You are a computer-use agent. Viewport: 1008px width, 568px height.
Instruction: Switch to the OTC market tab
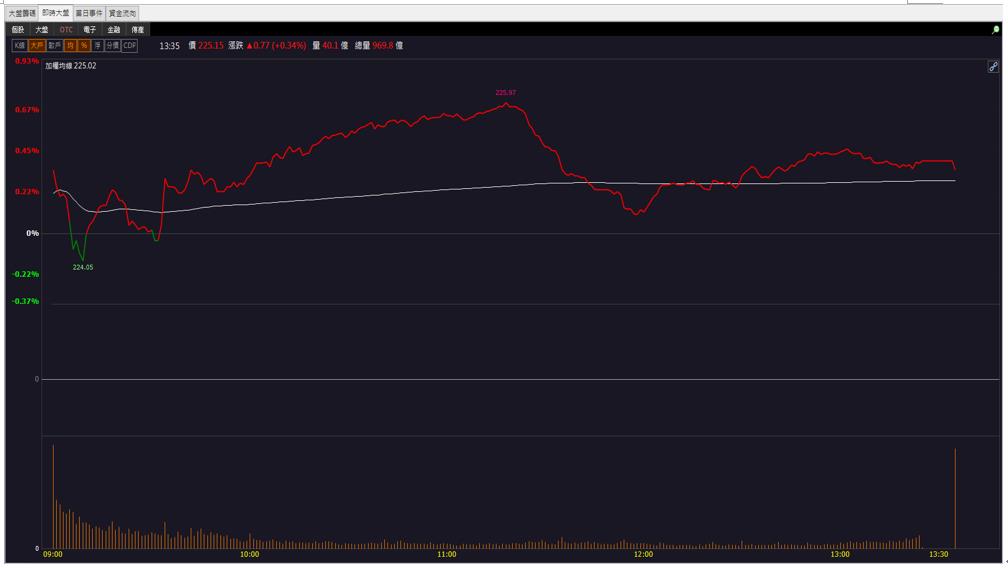66,30
